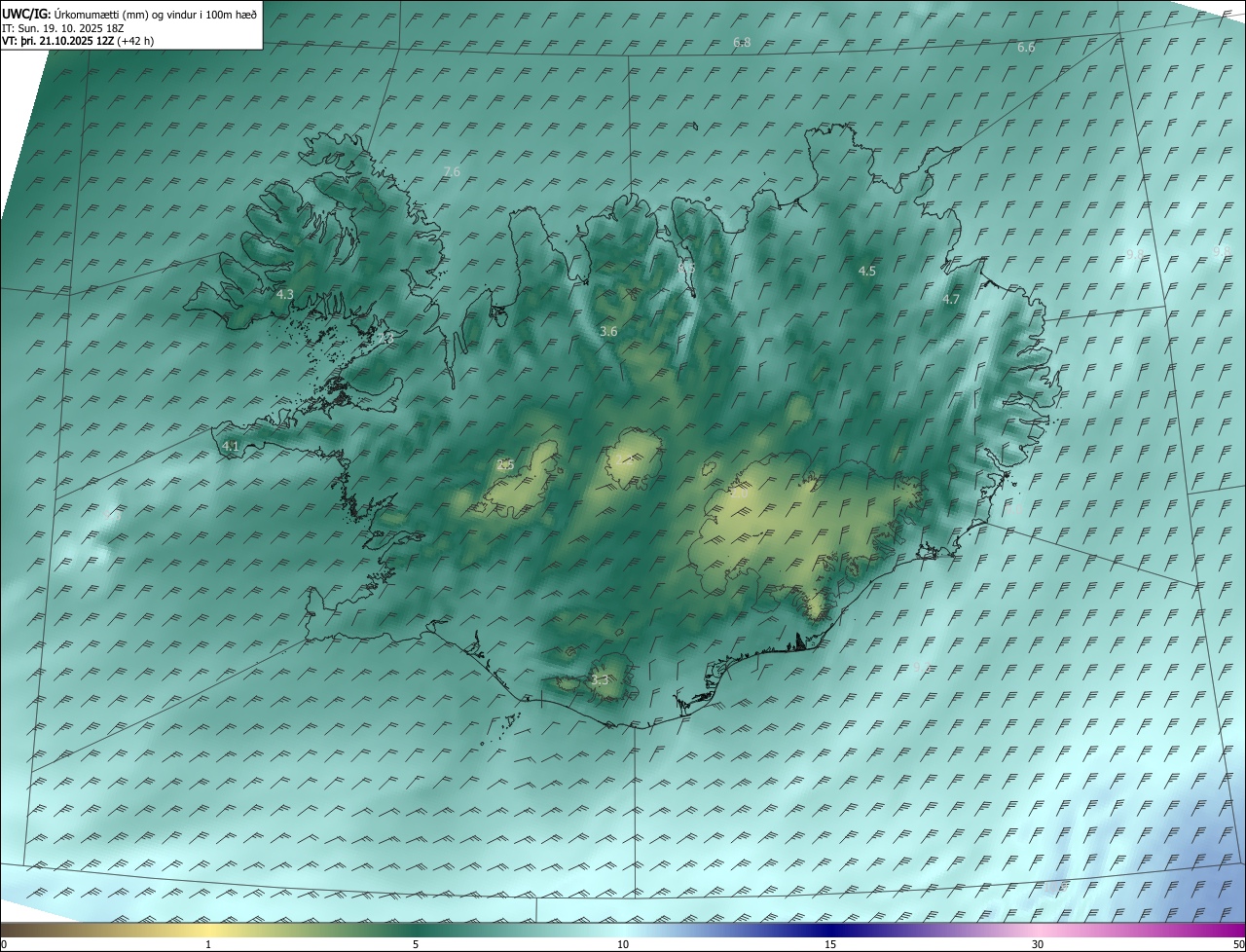This screenshot has width=1246, height=952.
Task: Click the 3.3 value label on the south glacier
Action: [x=600, y=680]
